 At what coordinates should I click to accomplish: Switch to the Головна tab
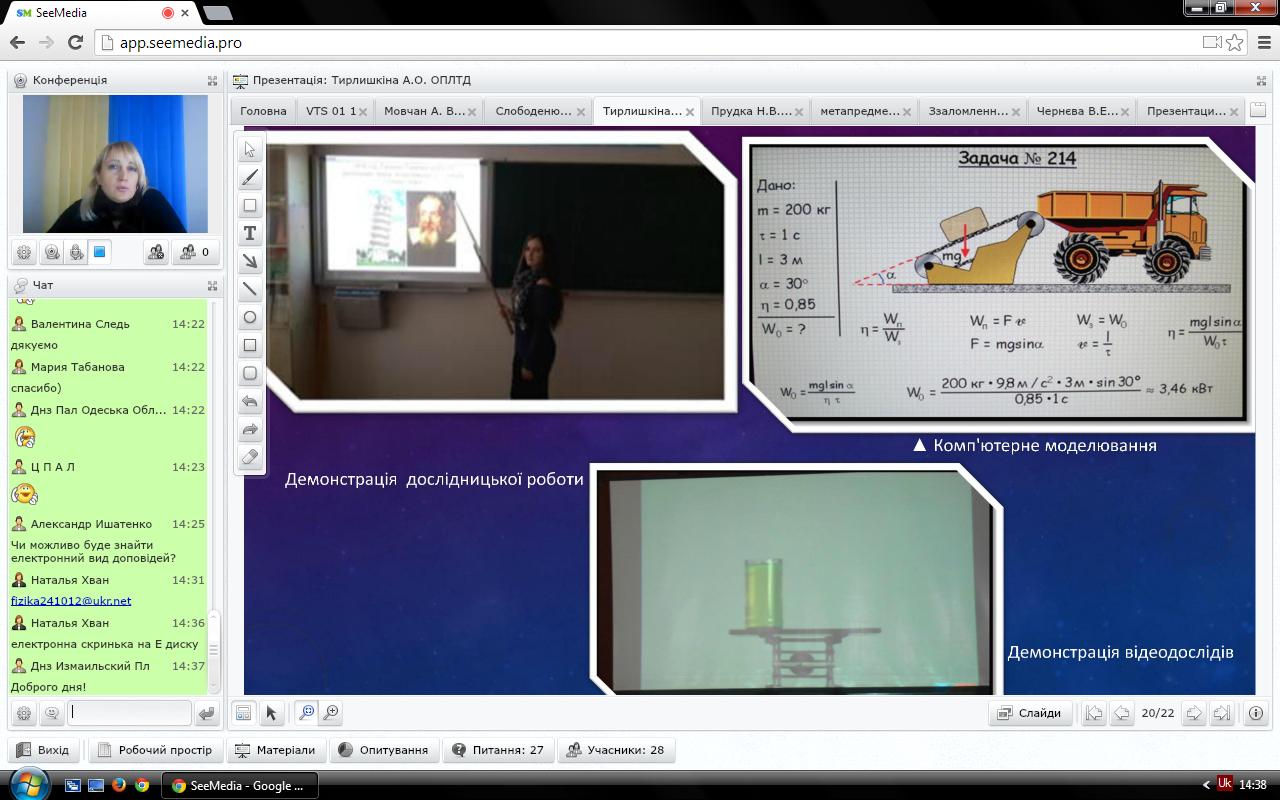tap(263, 111)
